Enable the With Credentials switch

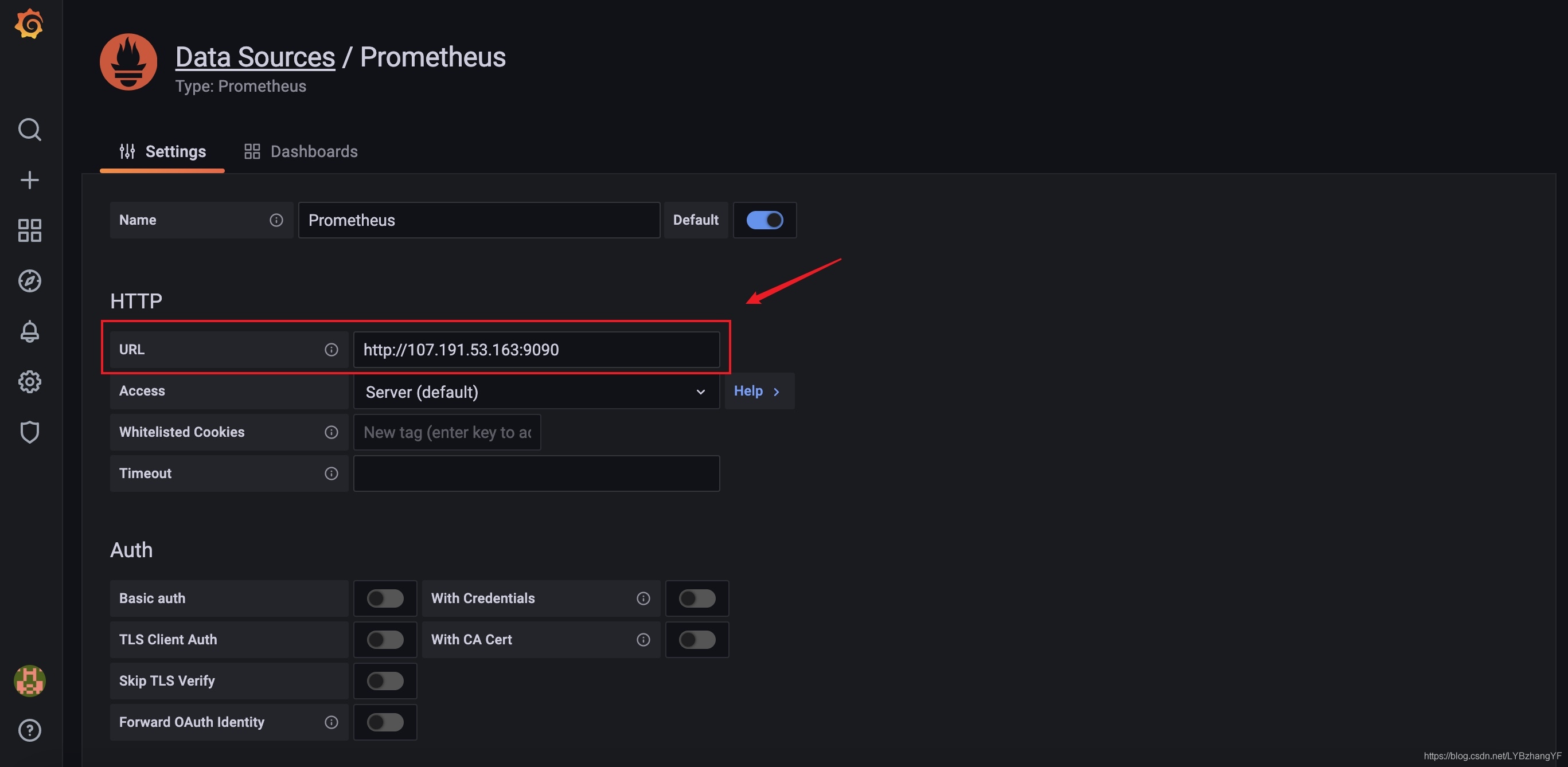point(697,598)
